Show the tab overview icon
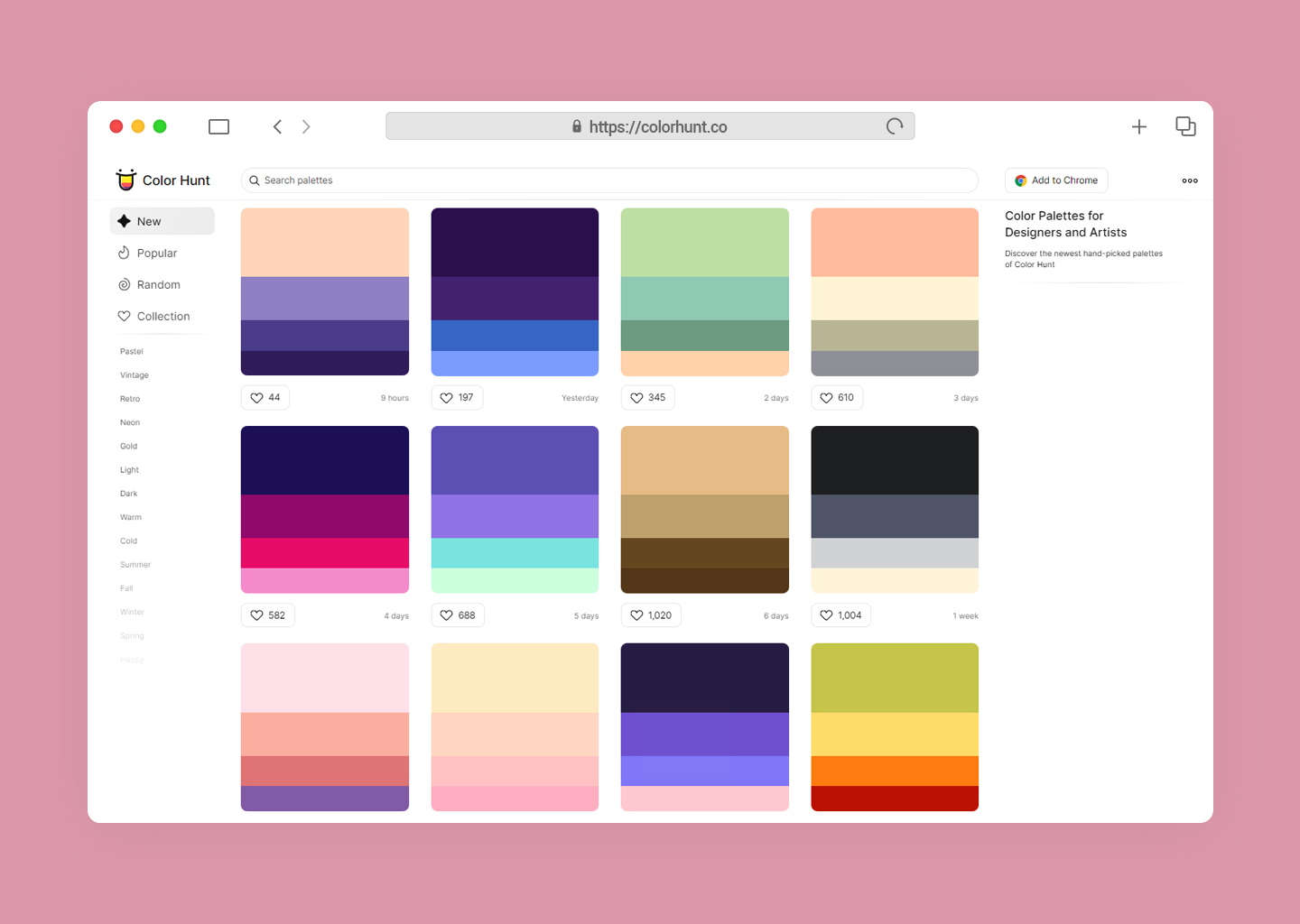1300x924 pixels. click(x=1185, y=126)
